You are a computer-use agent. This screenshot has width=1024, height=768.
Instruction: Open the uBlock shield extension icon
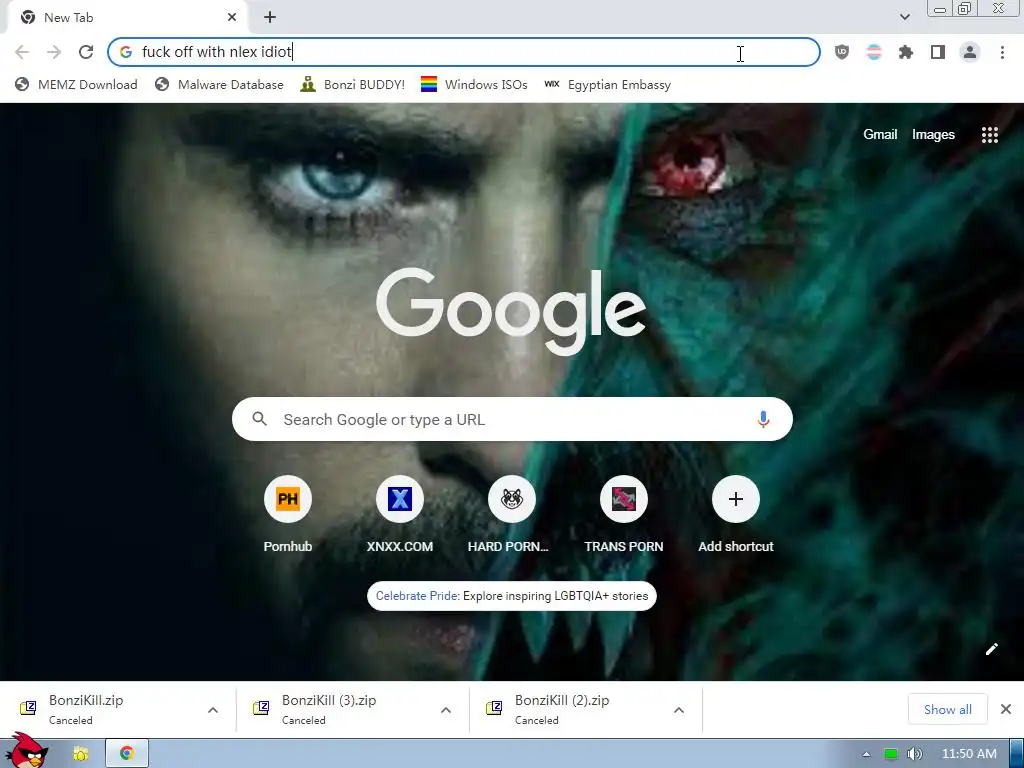[x=842, y=52]
